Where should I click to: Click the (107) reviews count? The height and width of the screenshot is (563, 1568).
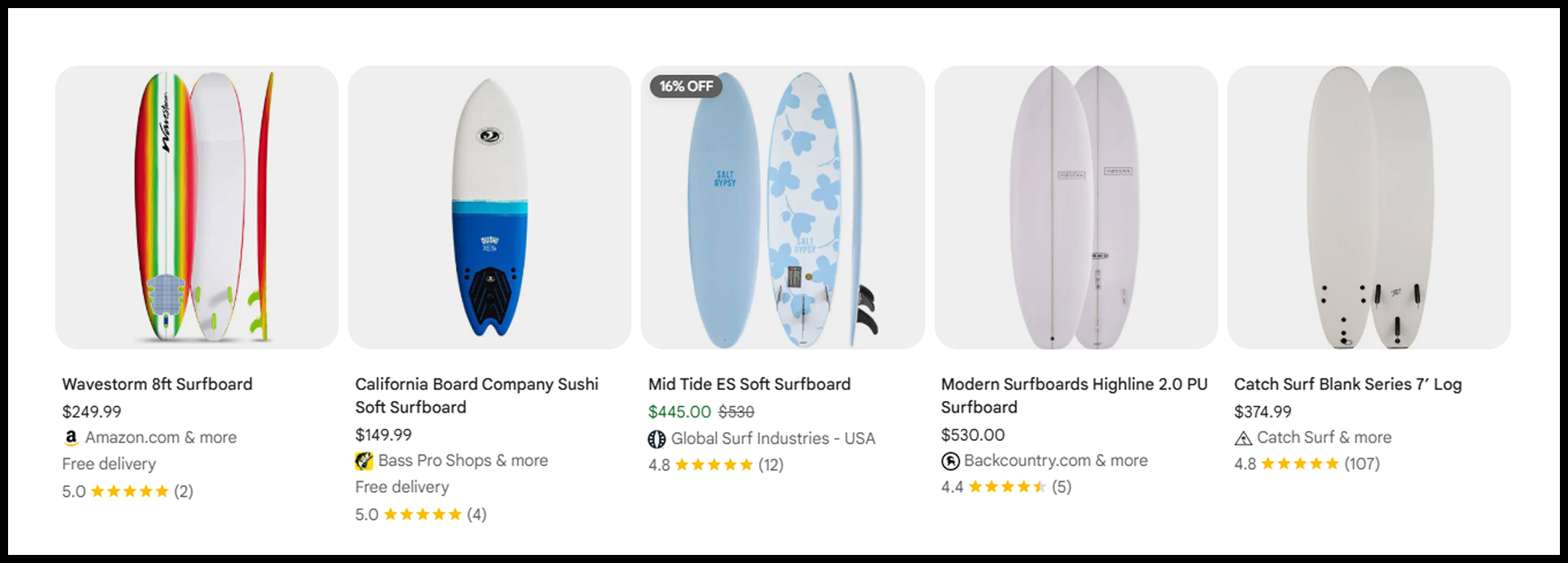point(1362,464)
